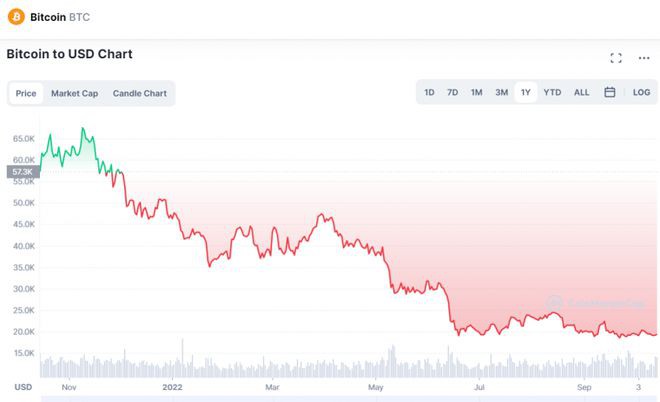Click the Bitcoin logo icon

tap(16, 17)
